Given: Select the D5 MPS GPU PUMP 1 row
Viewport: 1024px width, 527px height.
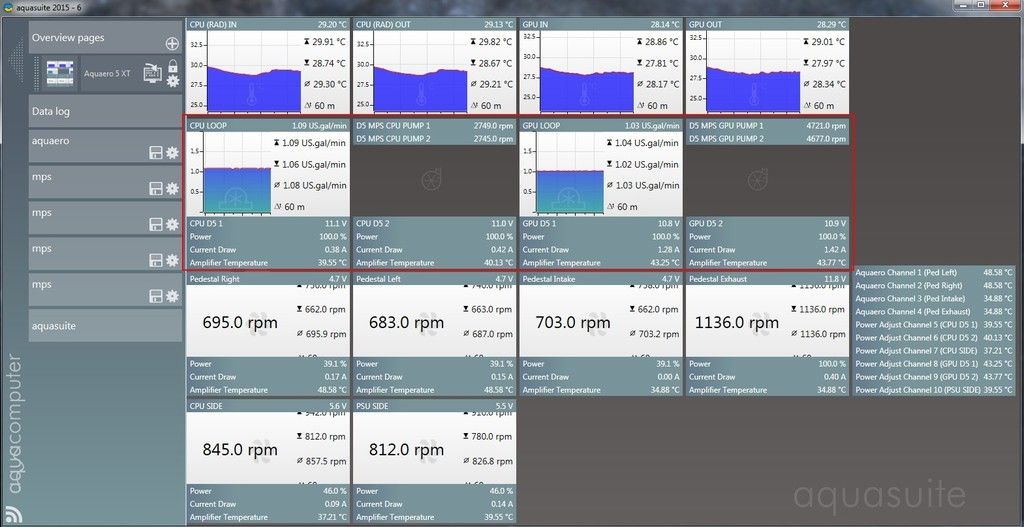Looking at the screenshot, I should pyautogui.click(x=767, y=125).
